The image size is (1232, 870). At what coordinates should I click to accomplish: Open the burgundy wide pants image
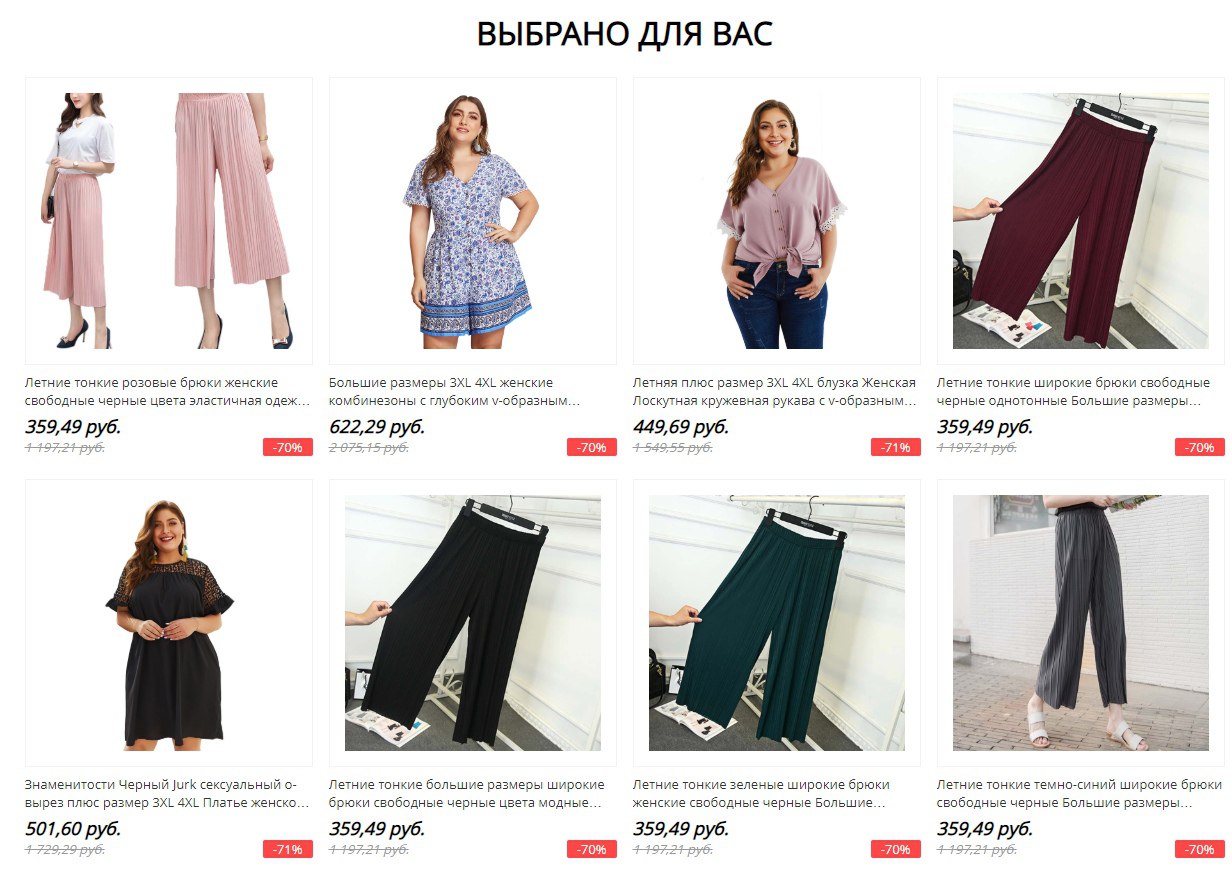[1081, 221]
